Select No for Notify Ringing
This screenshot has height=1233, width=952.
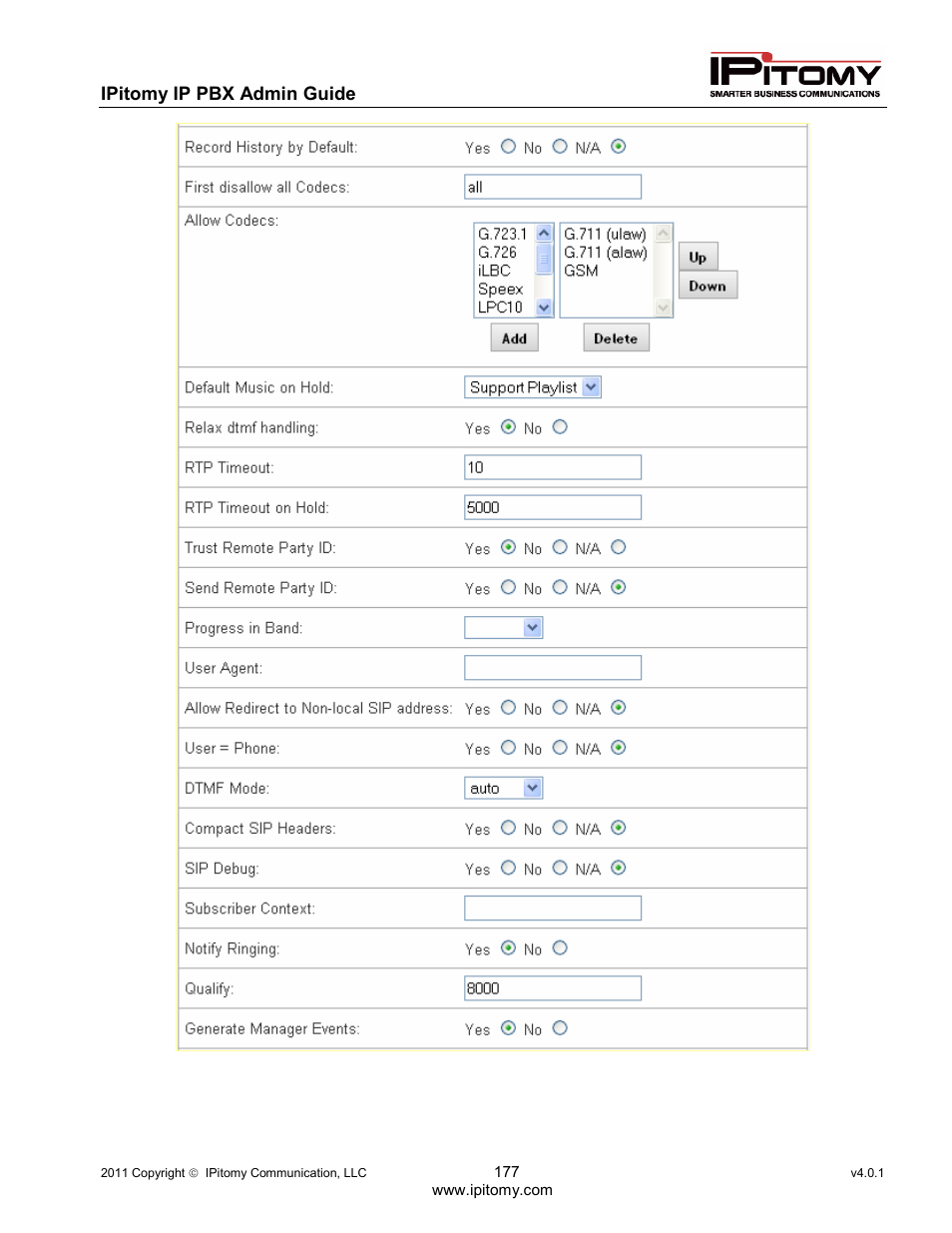click(560, 948)
